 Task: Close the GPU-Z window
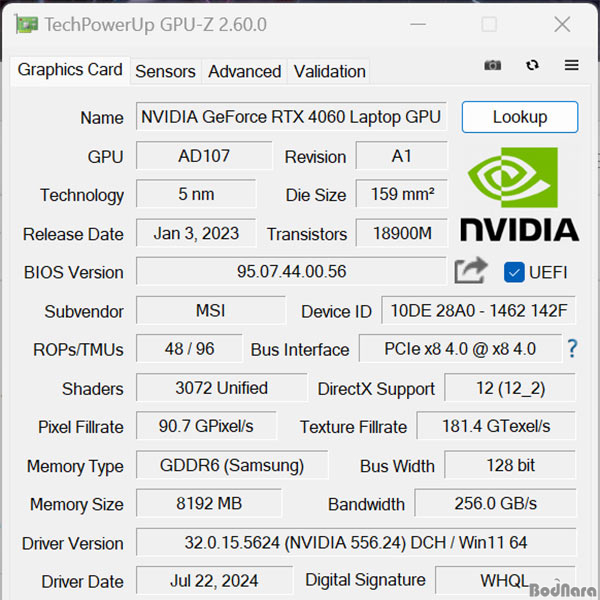[562, 25]
